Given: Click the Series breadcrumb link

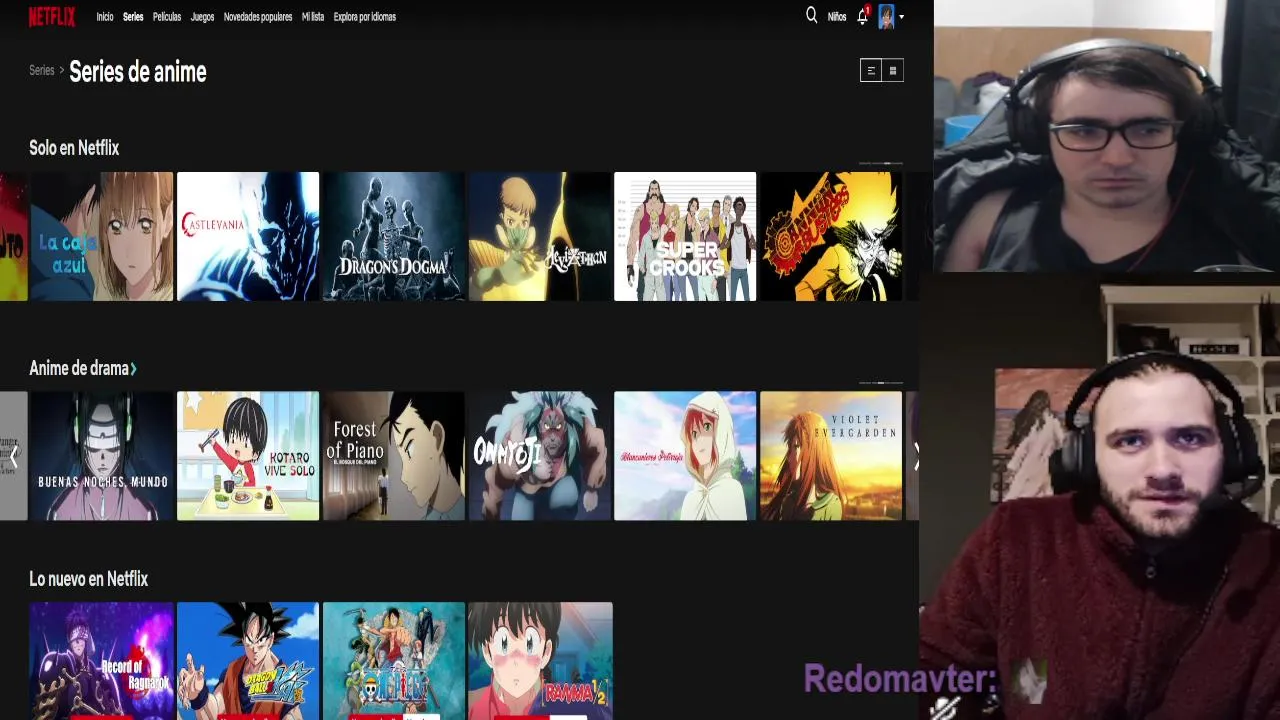Looking at the screenshot, I should 42,71.
